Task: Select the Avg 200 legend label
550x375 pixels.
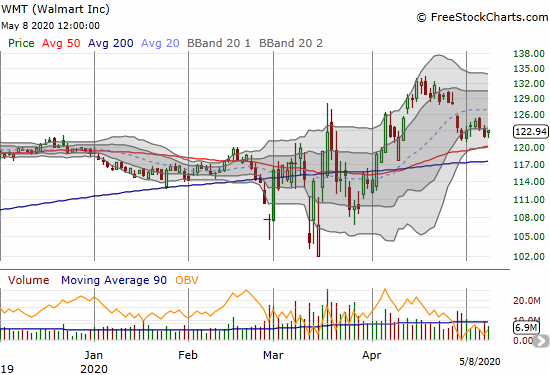Action: click(110, 43)
